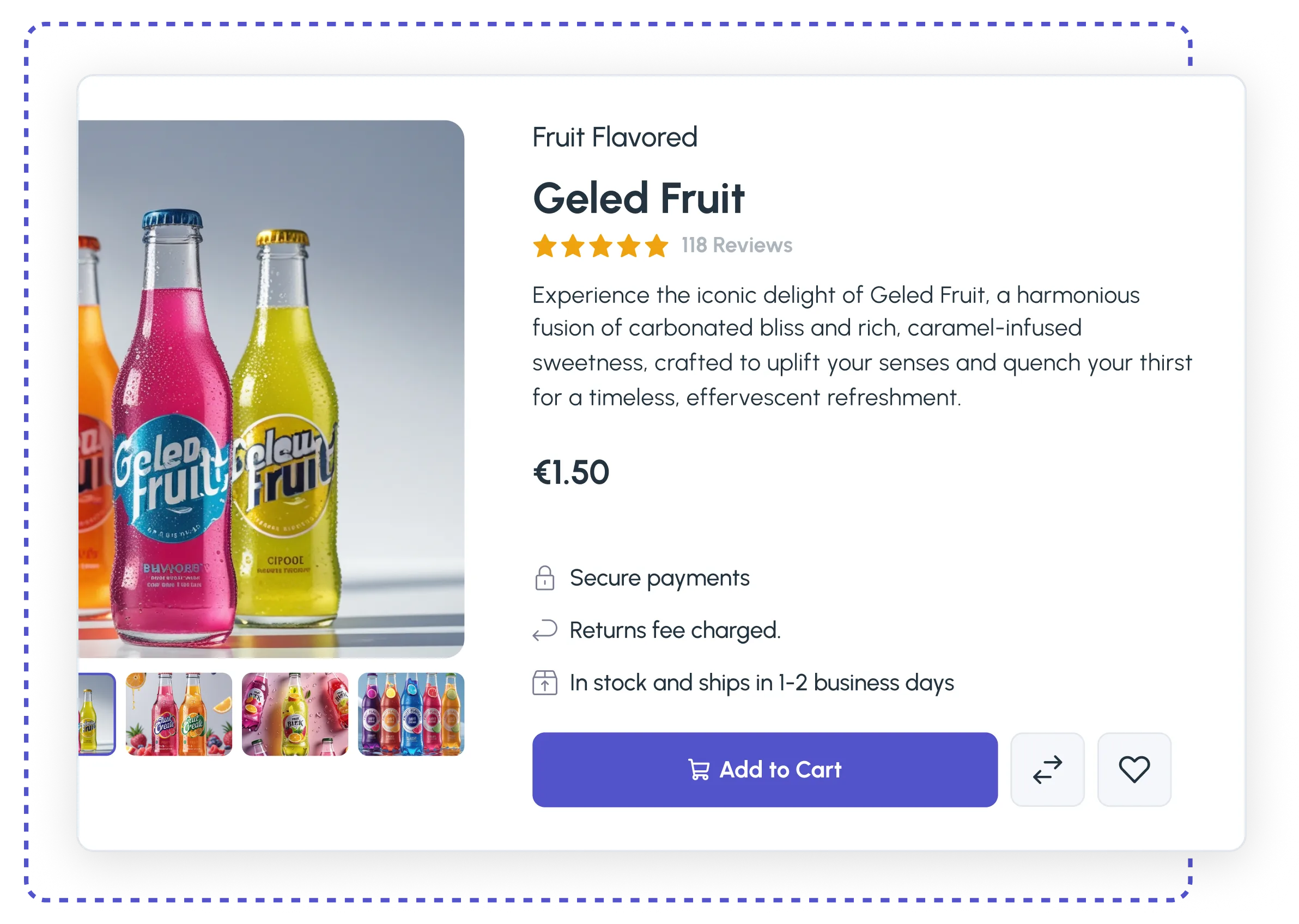Click the shipping box icon
The height and width of the screenshot is (924, 1299).
pos(544,683)
